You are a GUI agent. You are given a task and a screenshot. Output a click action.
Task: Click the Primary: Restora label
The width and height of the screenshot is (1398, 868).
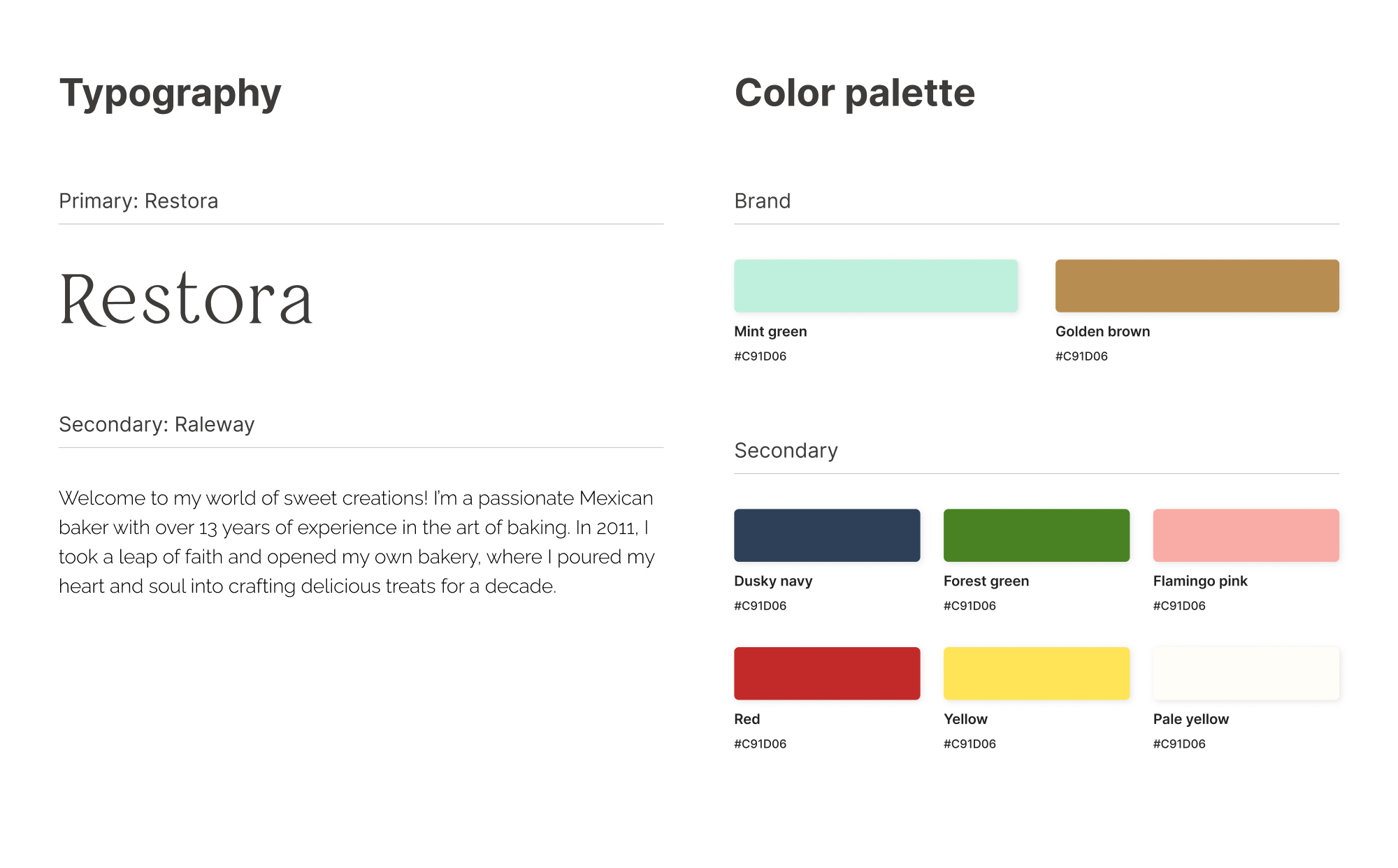[138, 201]
